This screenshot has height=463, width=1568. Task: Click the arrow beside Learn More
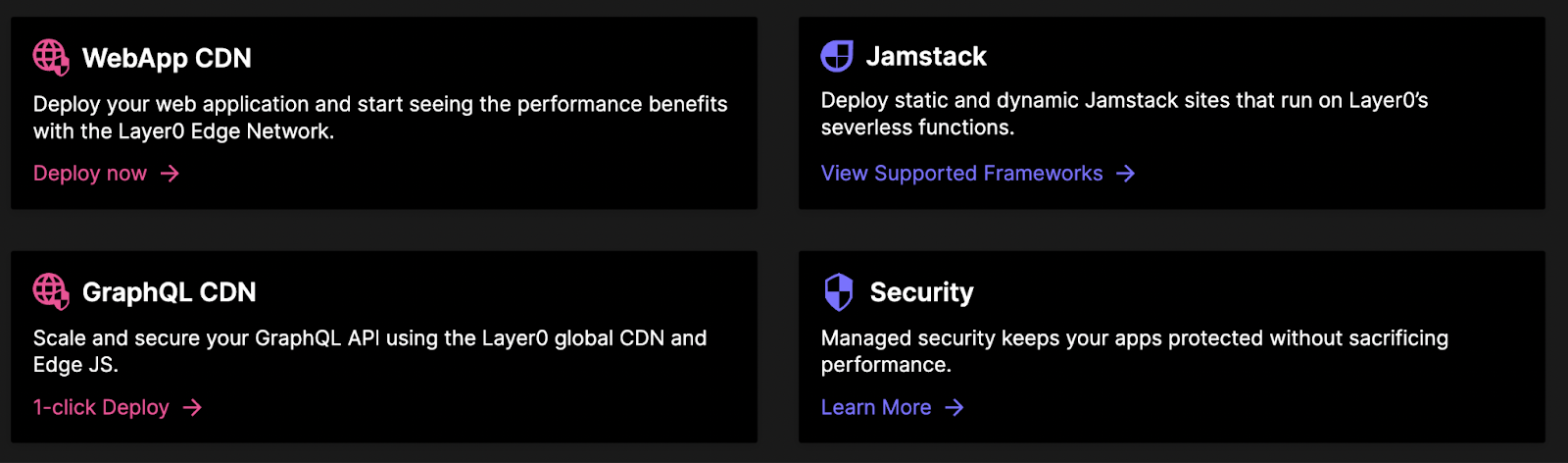[x=955, y=407]
